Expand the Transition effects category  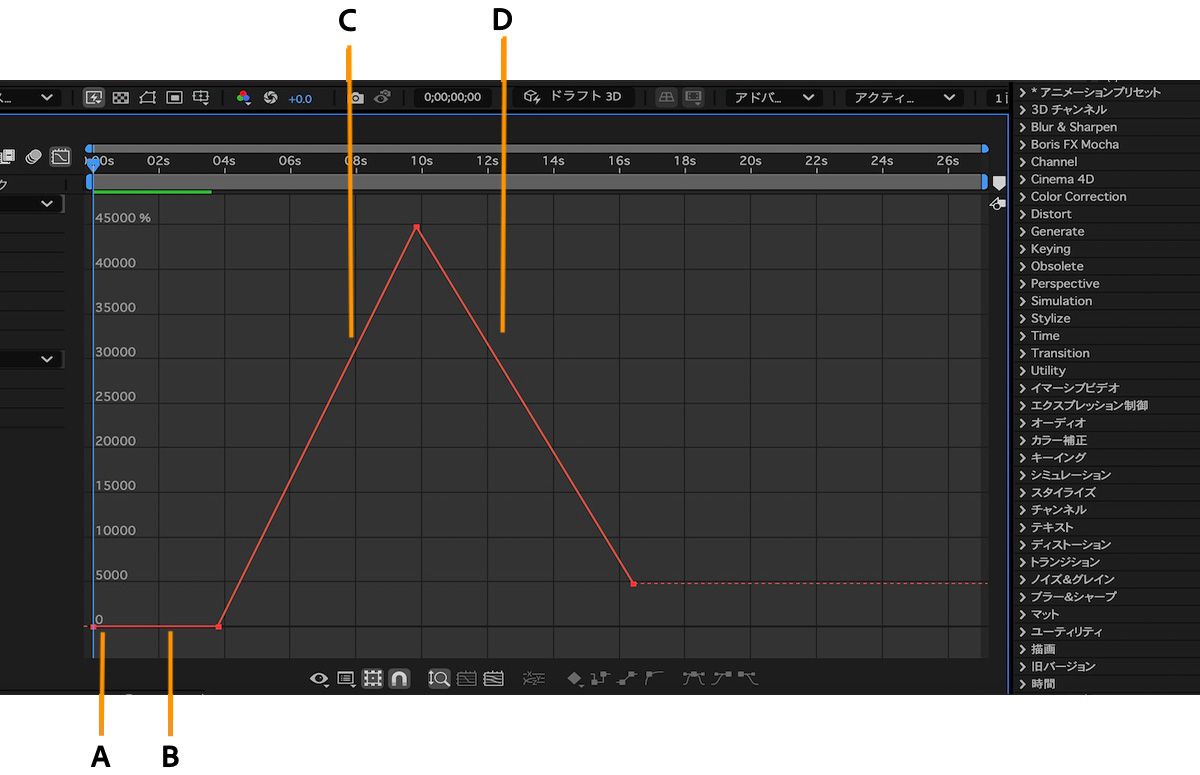click(x=1023, y=353)
